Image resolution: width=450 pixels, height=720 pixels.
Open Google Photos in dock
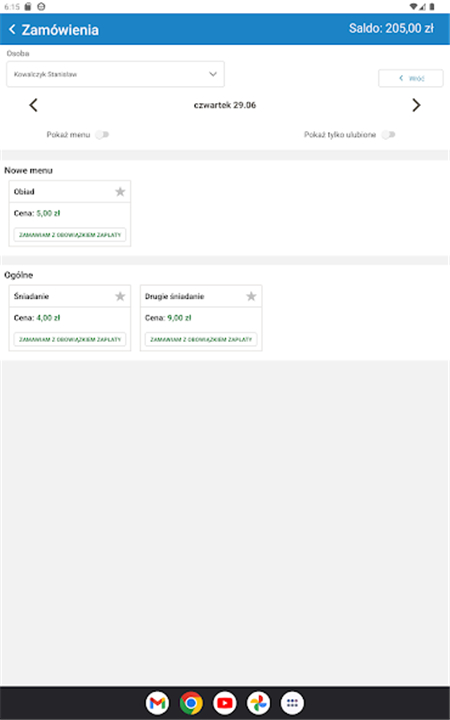pyautogui.click(x=259, y=703)
